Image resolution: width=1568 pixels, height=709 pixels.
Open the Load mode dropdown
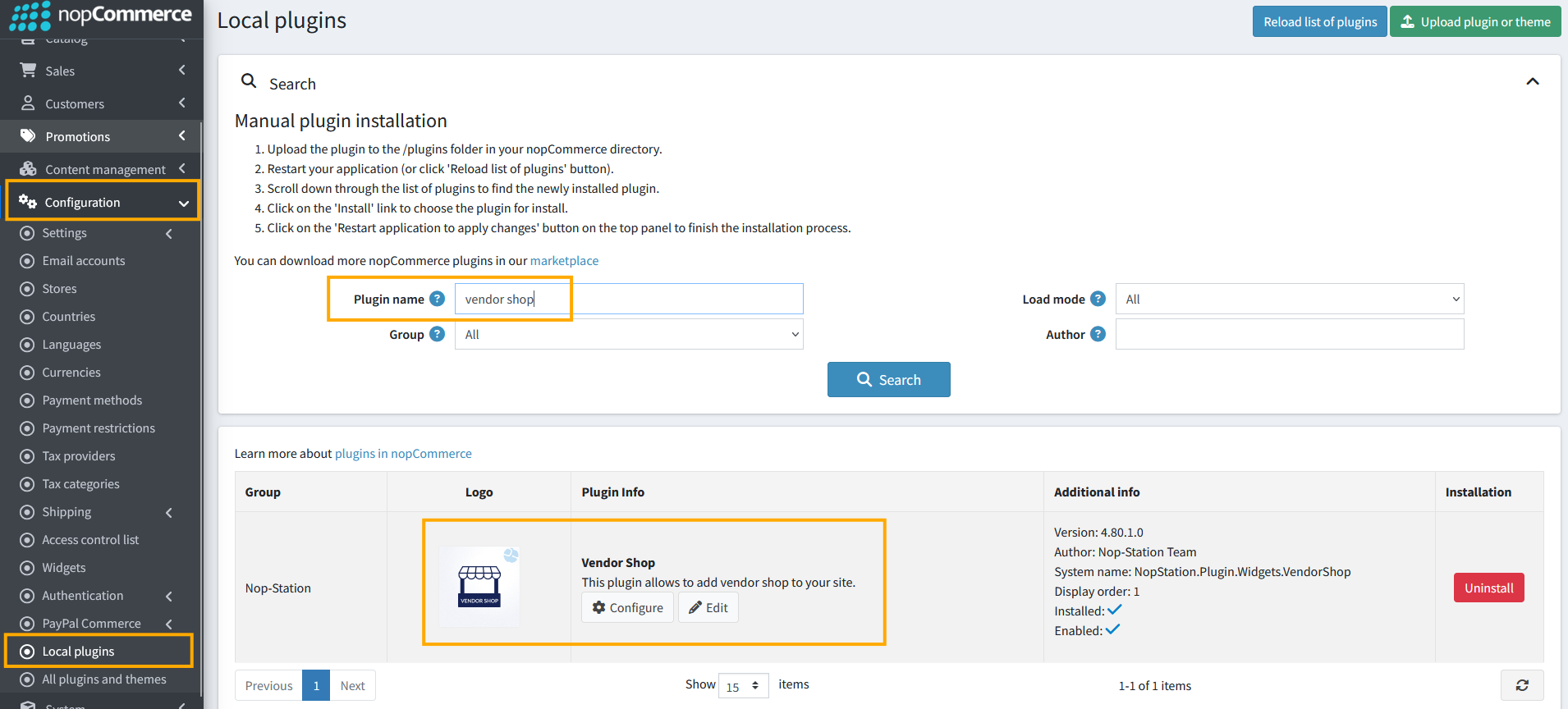(1290, 299)
